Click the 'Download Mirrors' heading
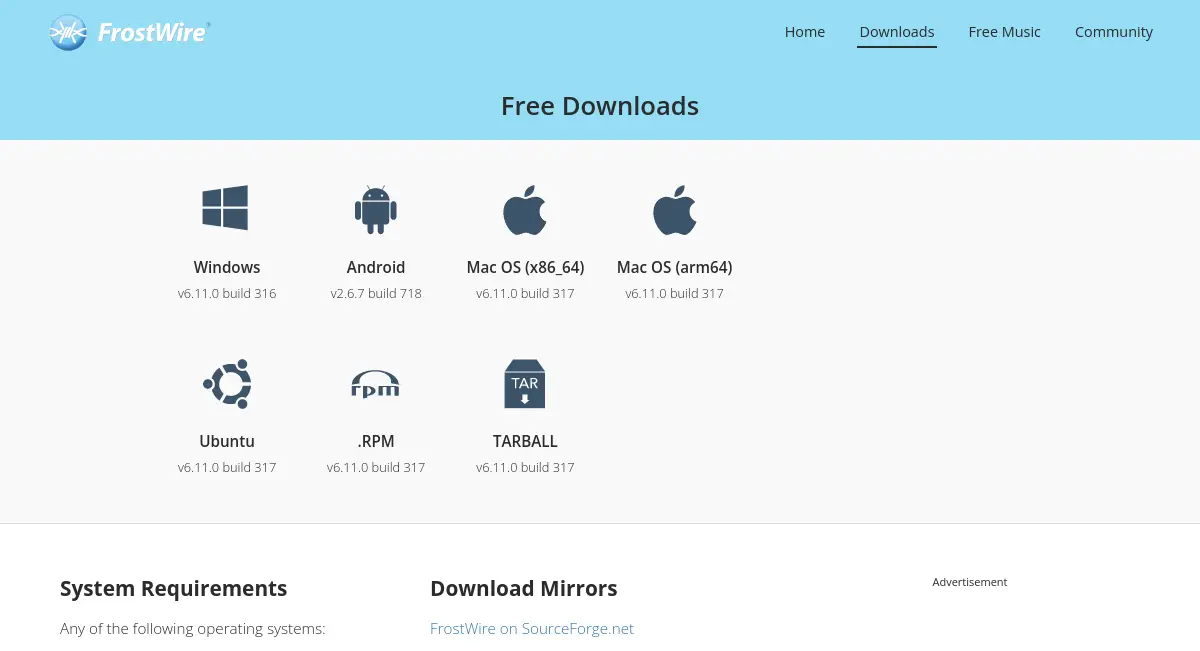 point(524,588)
